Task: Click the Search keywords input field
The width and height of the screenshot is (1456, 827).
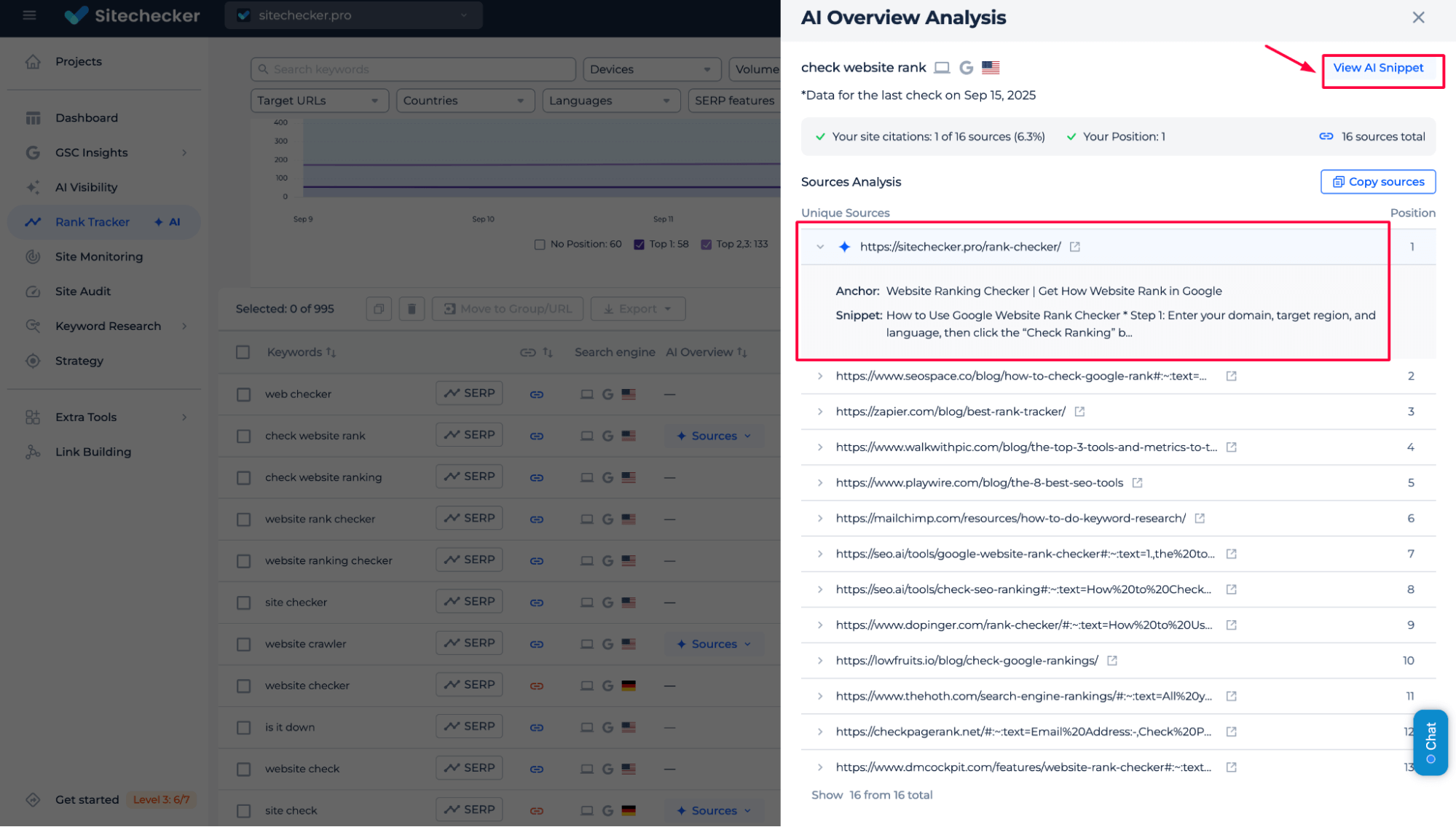Action: coord(413,69)
